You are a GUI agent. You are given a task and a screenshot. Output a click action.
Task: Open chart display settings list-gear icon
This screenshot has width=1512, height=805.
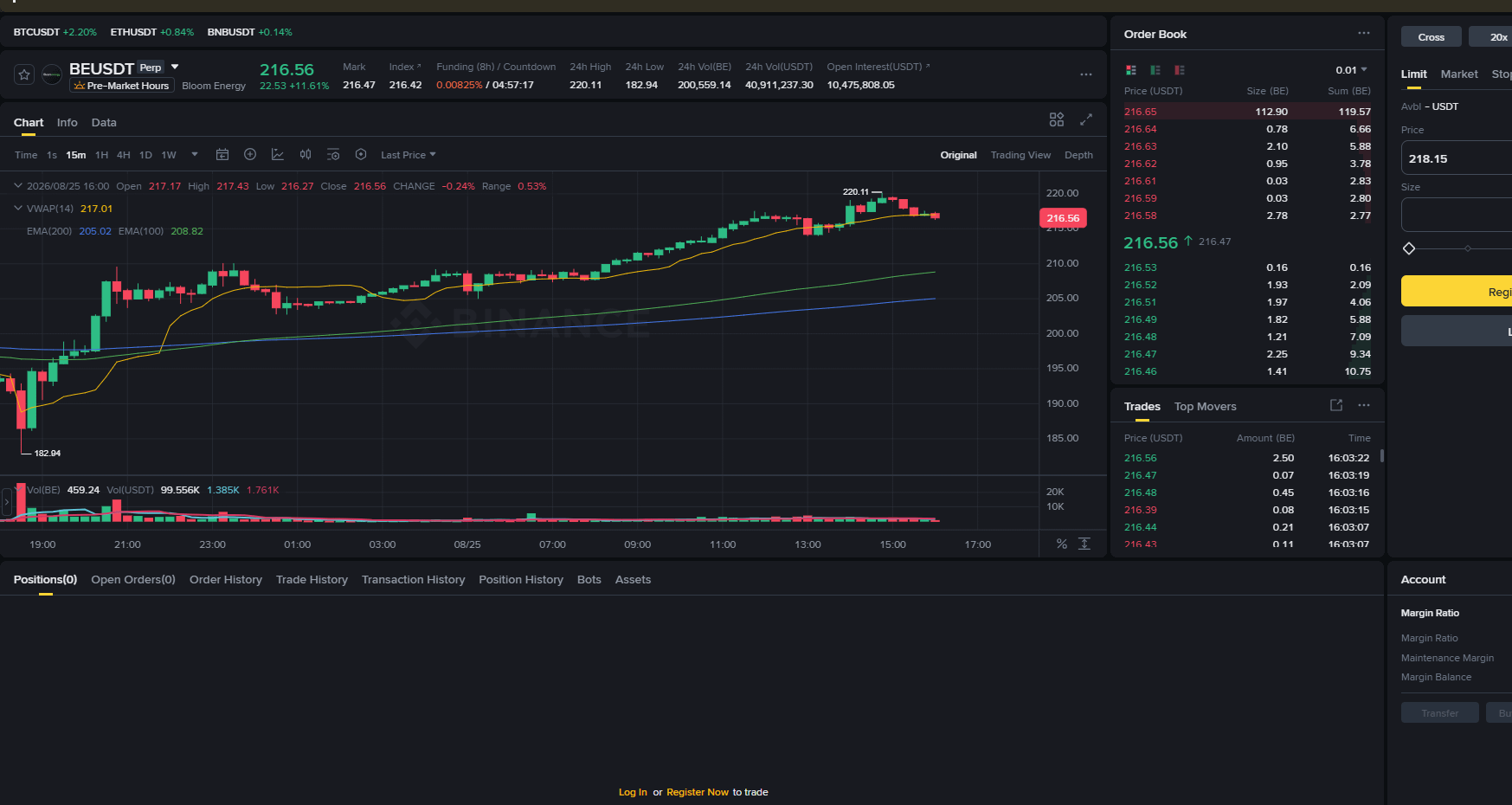[x=333, y=154]
